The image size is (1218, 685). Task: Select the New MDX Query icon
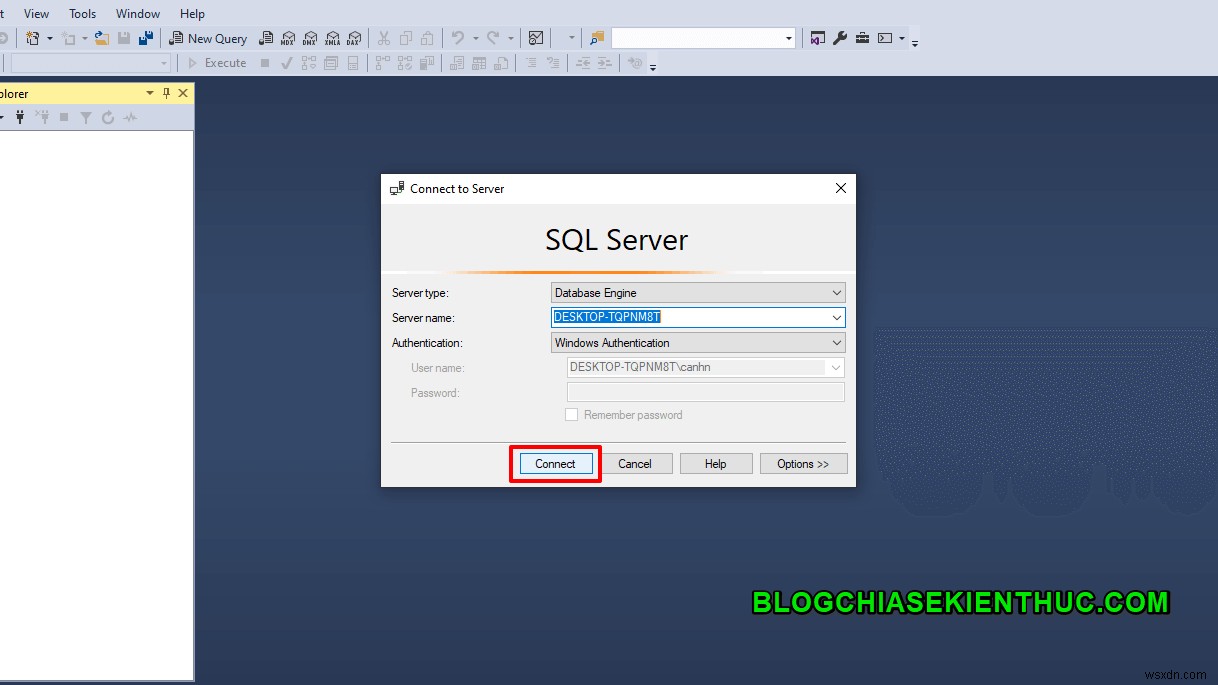pyautogui.click(x=288, y=38)
